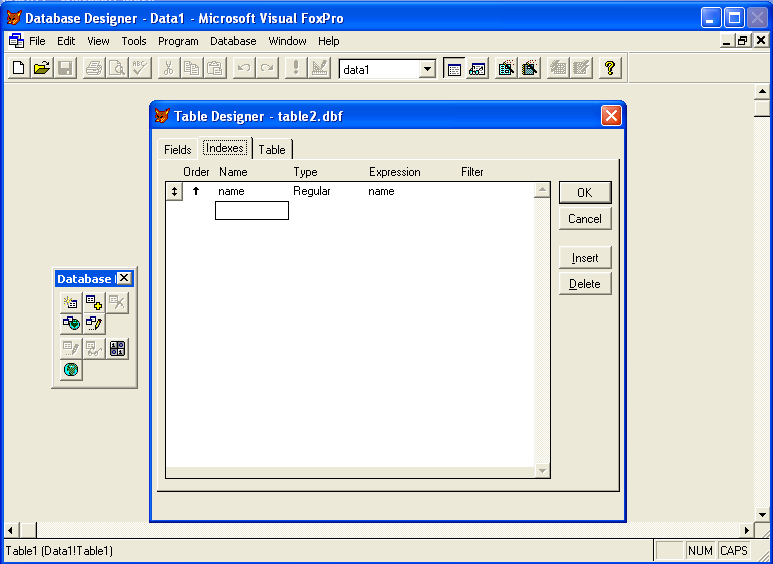
Task: Select the Regular type cell
Action: tap(312, 191)
